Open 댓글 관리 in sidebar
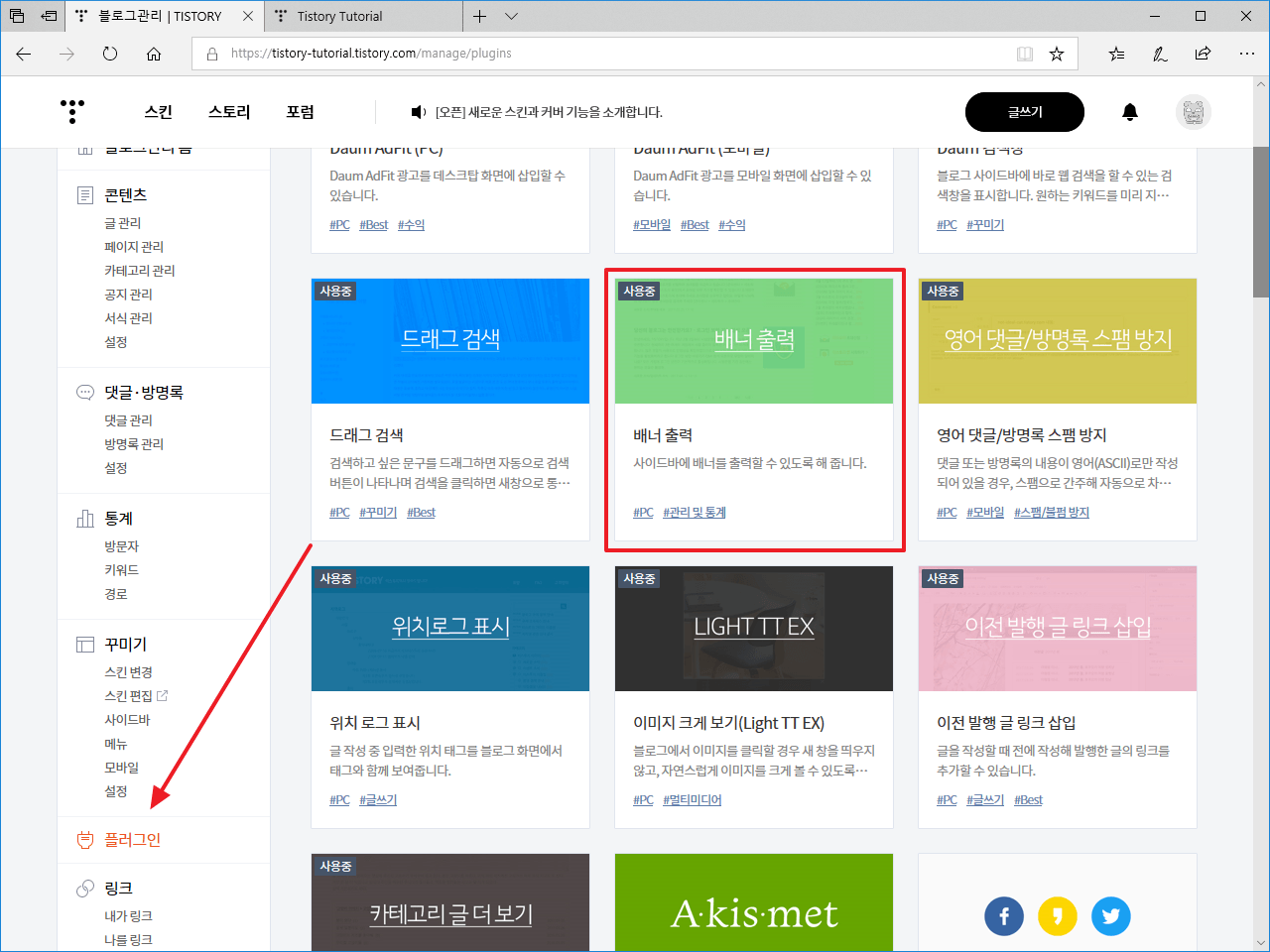The height and width of the screenshot is (952, 1270). (x=129, y=420)
